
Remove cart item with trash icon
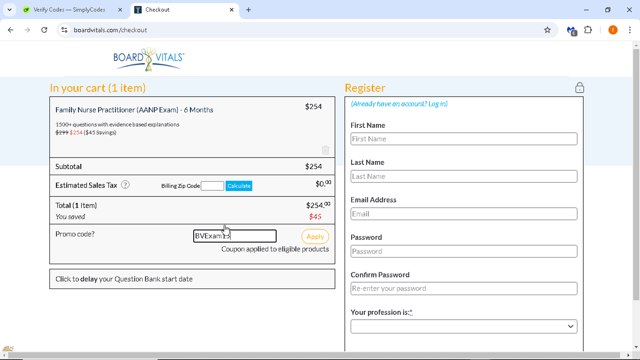point(325,150)
